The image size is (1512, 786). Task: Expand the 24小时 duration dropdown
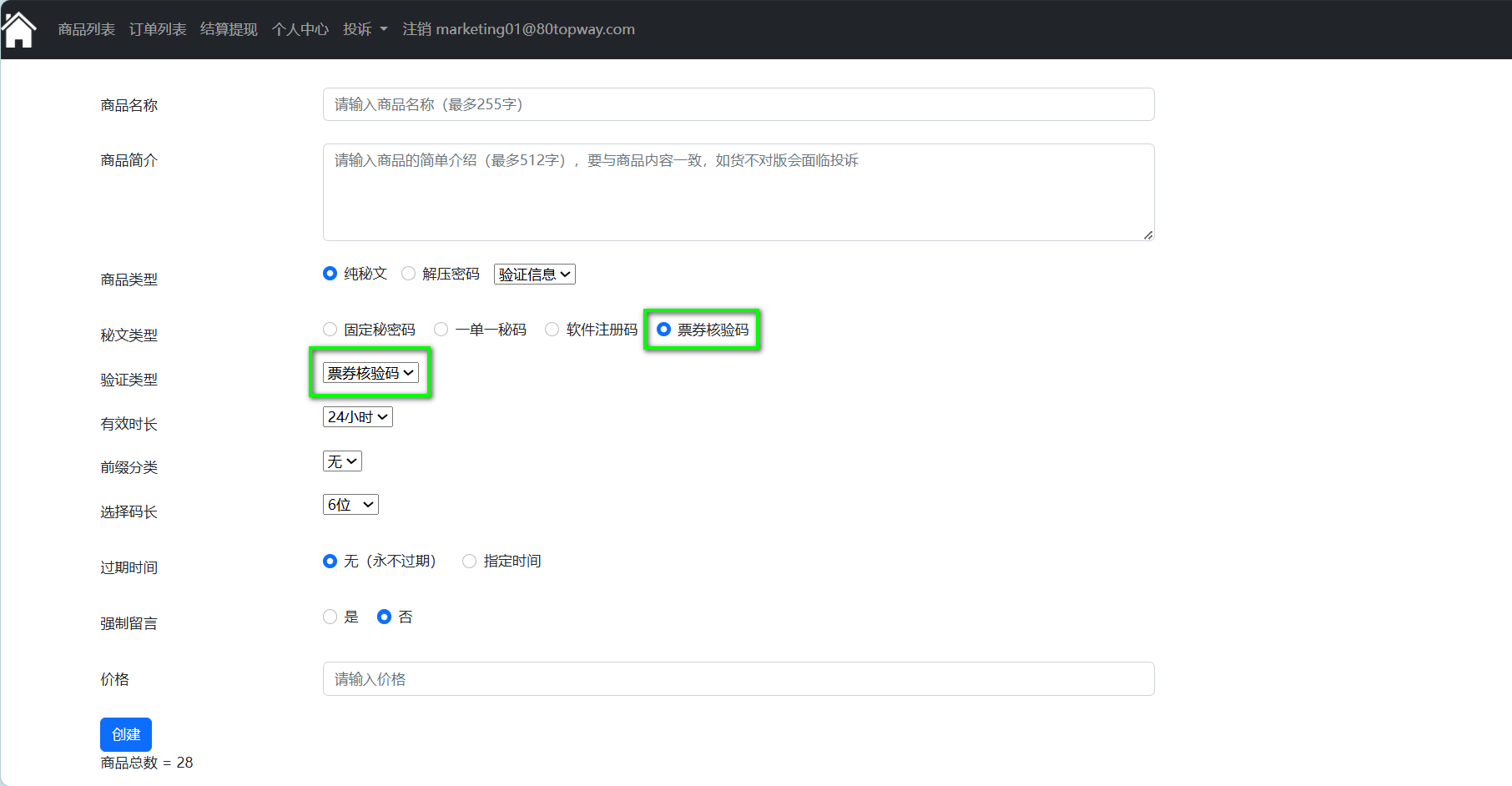click(x=357, y=417)
